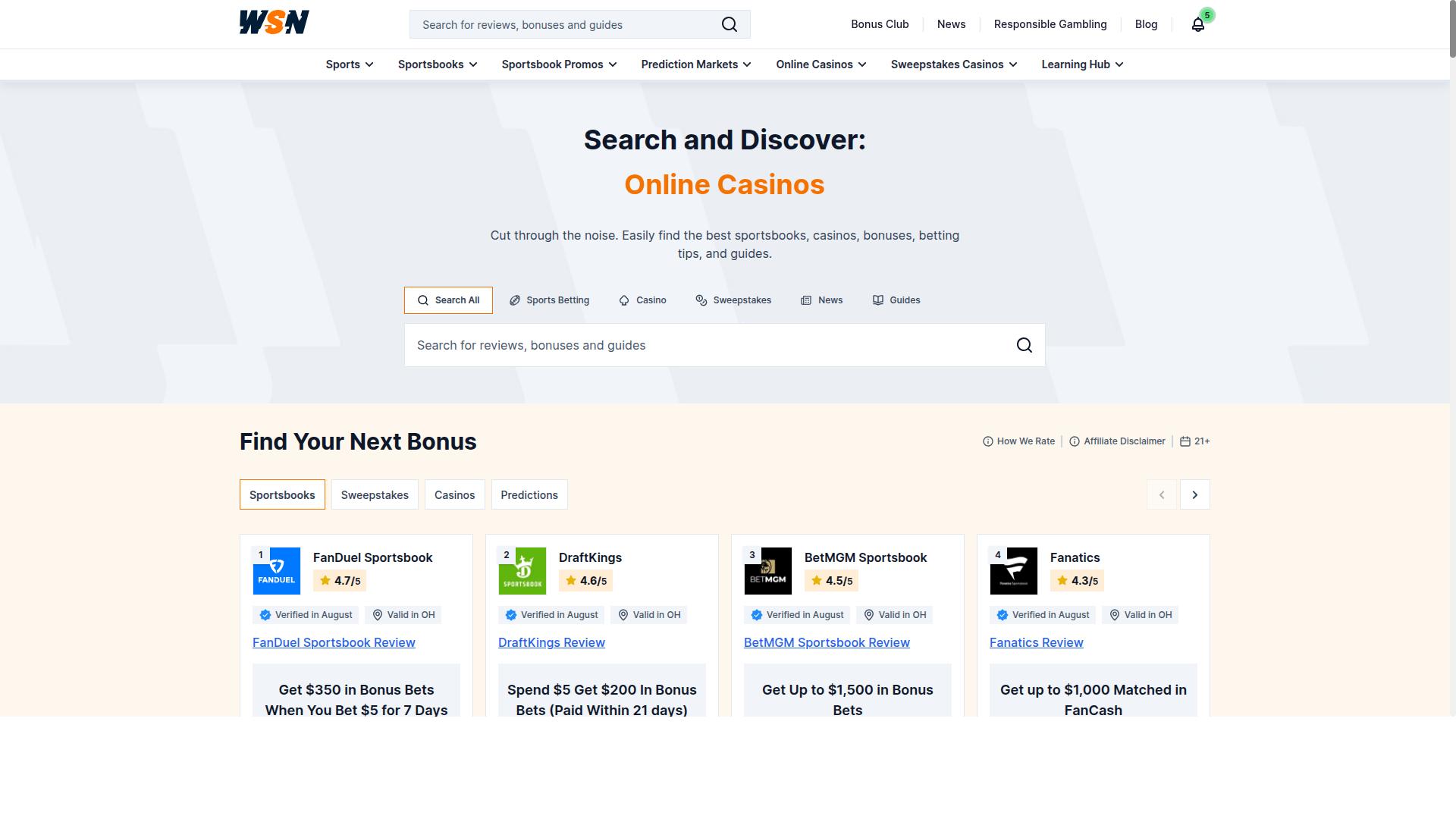Viewport: 1456px width, 819px height.
Task: Select the Casino search filter
Action: click(642, 300)
